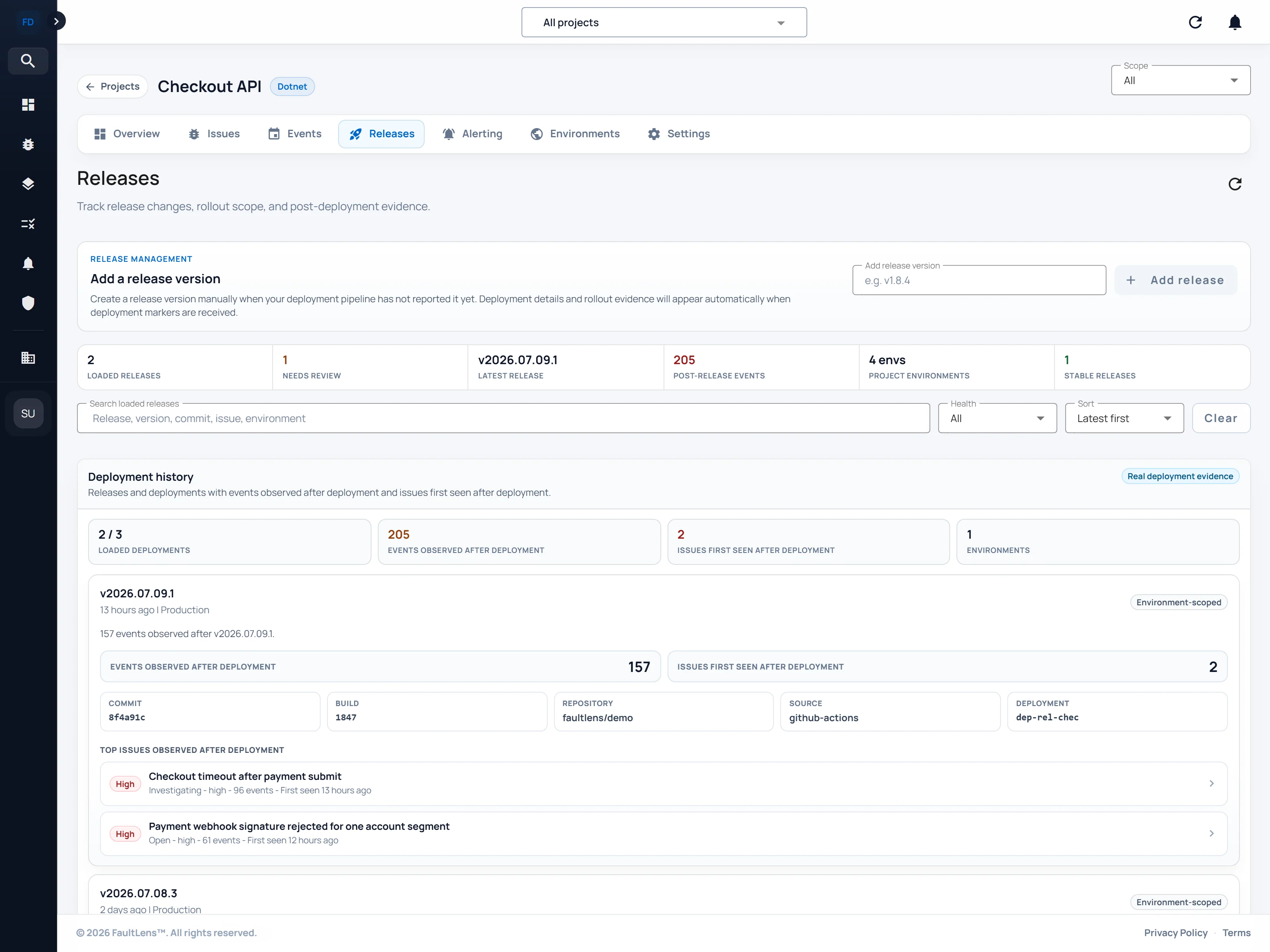Open the Sort Latest first dropdown

coord(1124,418)
